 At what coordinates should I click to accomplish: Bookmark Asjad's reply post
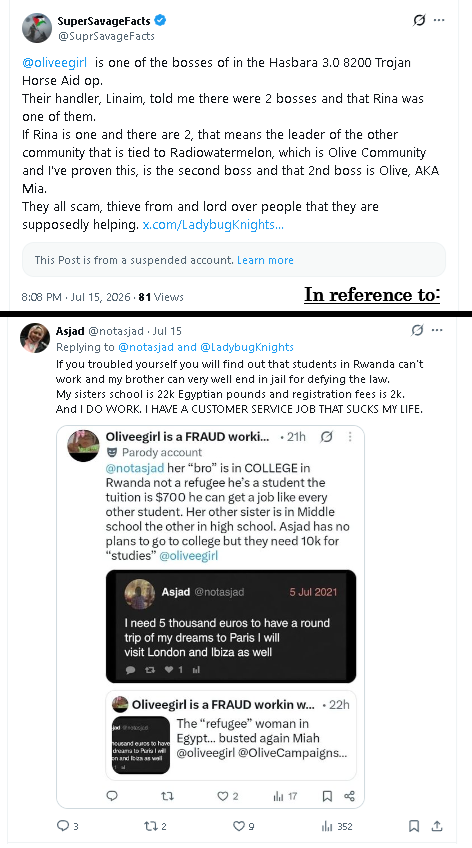click(414, 826)
